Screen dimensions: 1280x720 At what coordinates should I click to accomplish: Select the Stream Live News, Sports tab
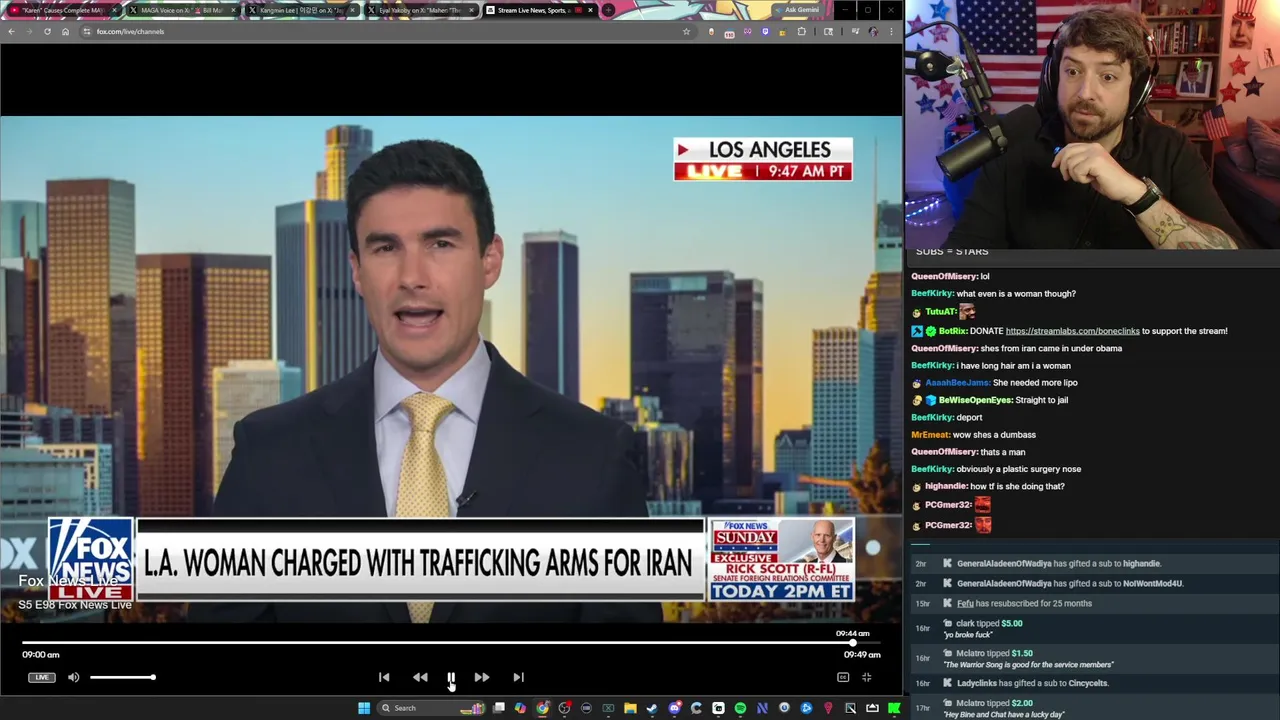(x=532, y=10)
